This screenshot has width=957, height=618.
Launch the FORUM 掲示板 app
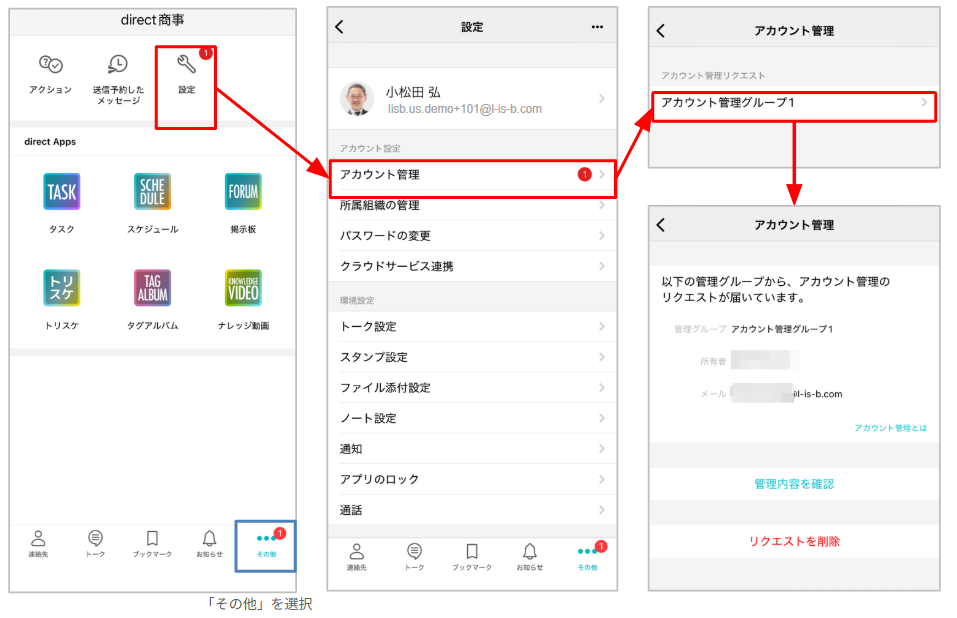coord(243,192)
